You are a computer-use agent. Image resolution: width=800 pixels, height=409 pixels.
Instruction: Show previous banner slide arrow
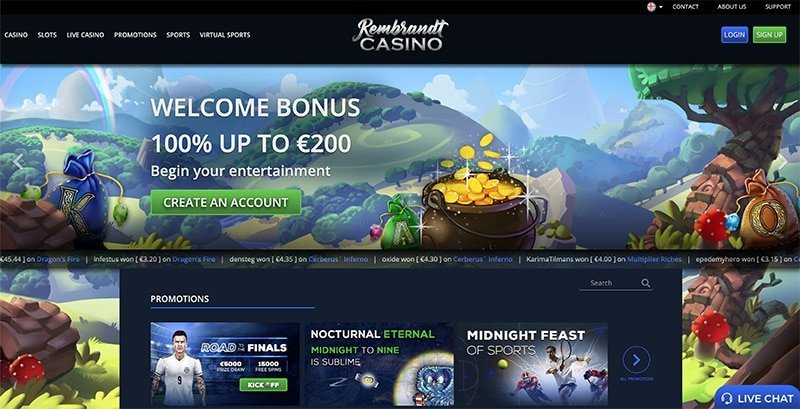(x=18, y=162)
